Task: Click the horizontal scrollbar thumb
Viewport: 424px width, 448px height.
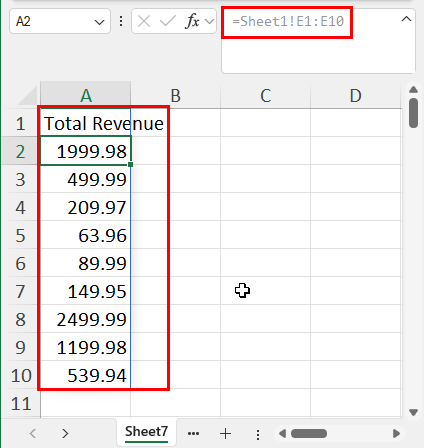Action: (x=309, y=434)
